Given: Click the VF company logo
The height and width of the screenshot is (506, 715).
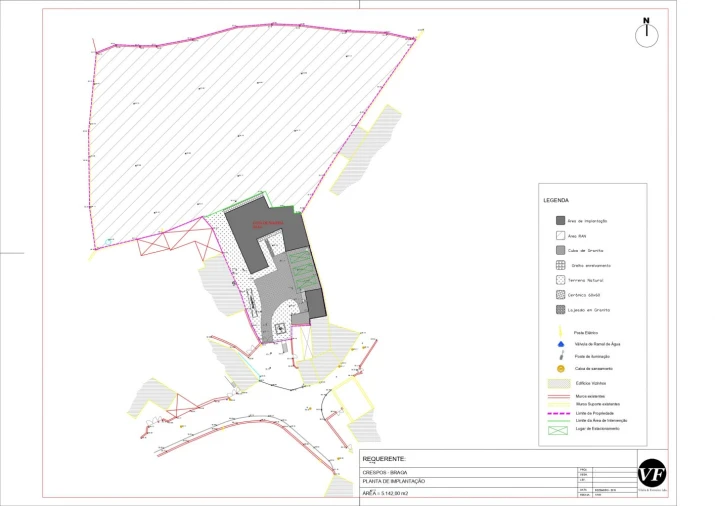Looking at the screenshot, I should [652, 474].
